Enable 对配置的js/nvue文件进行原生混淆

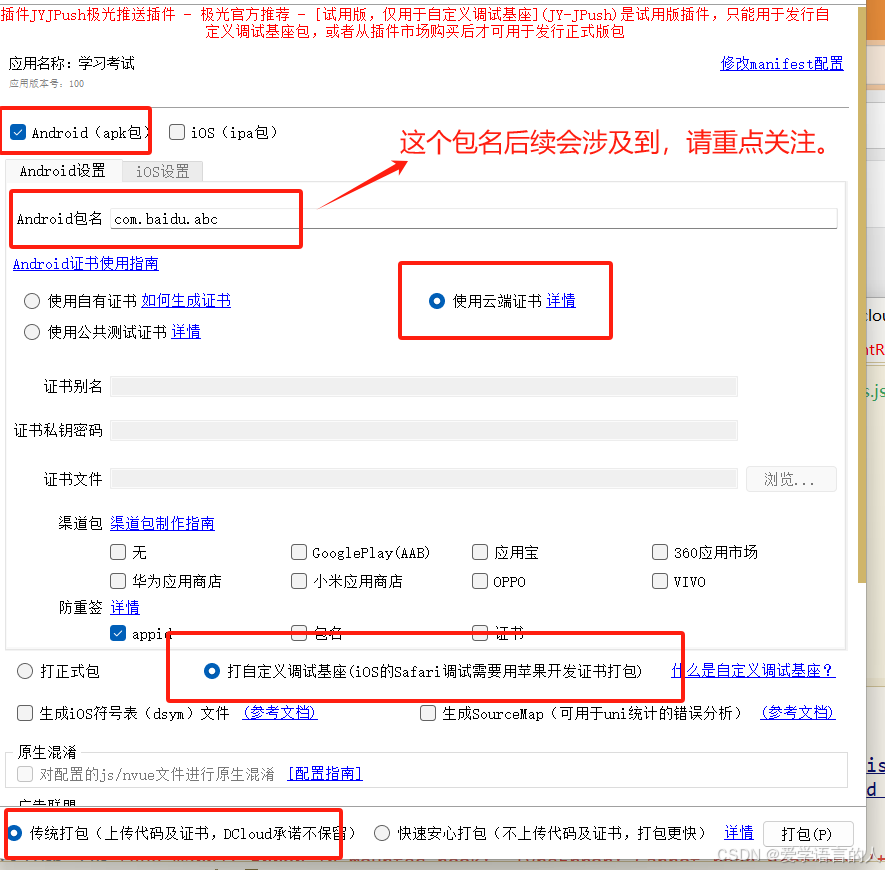[x=22, y=773]
